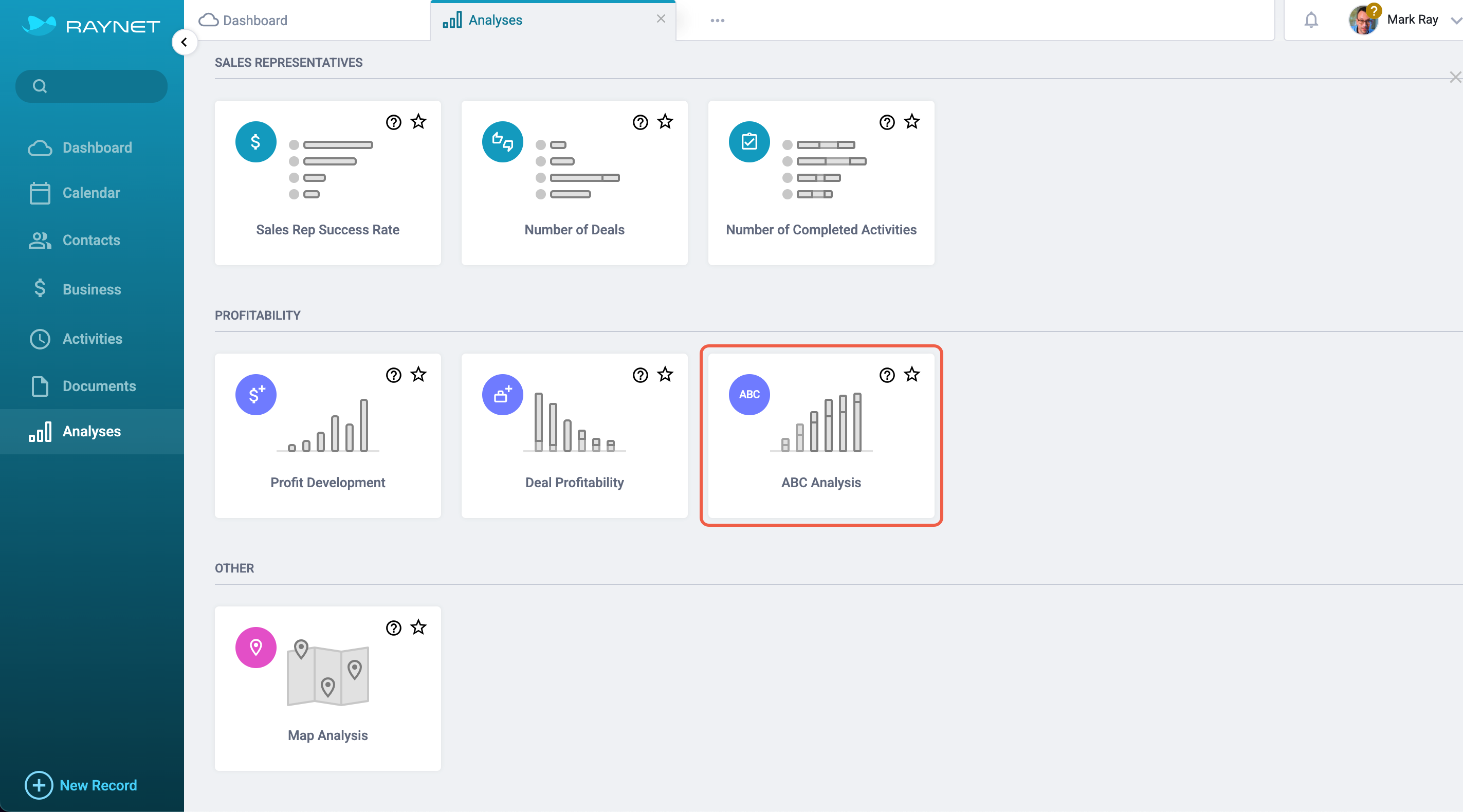1463x812 pixels.
Task: Open the Map Analysis tile
Action: coord(327,688)
